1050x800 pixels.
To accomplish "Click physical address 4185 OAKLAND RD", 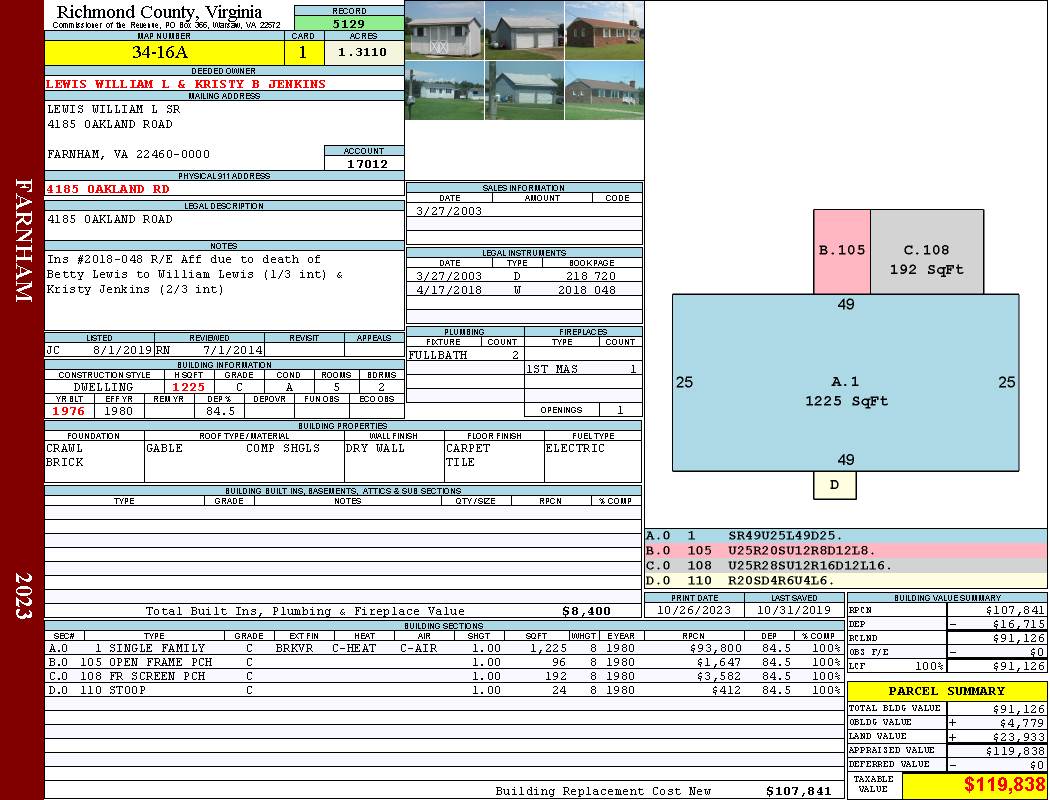I will [108, 189].
